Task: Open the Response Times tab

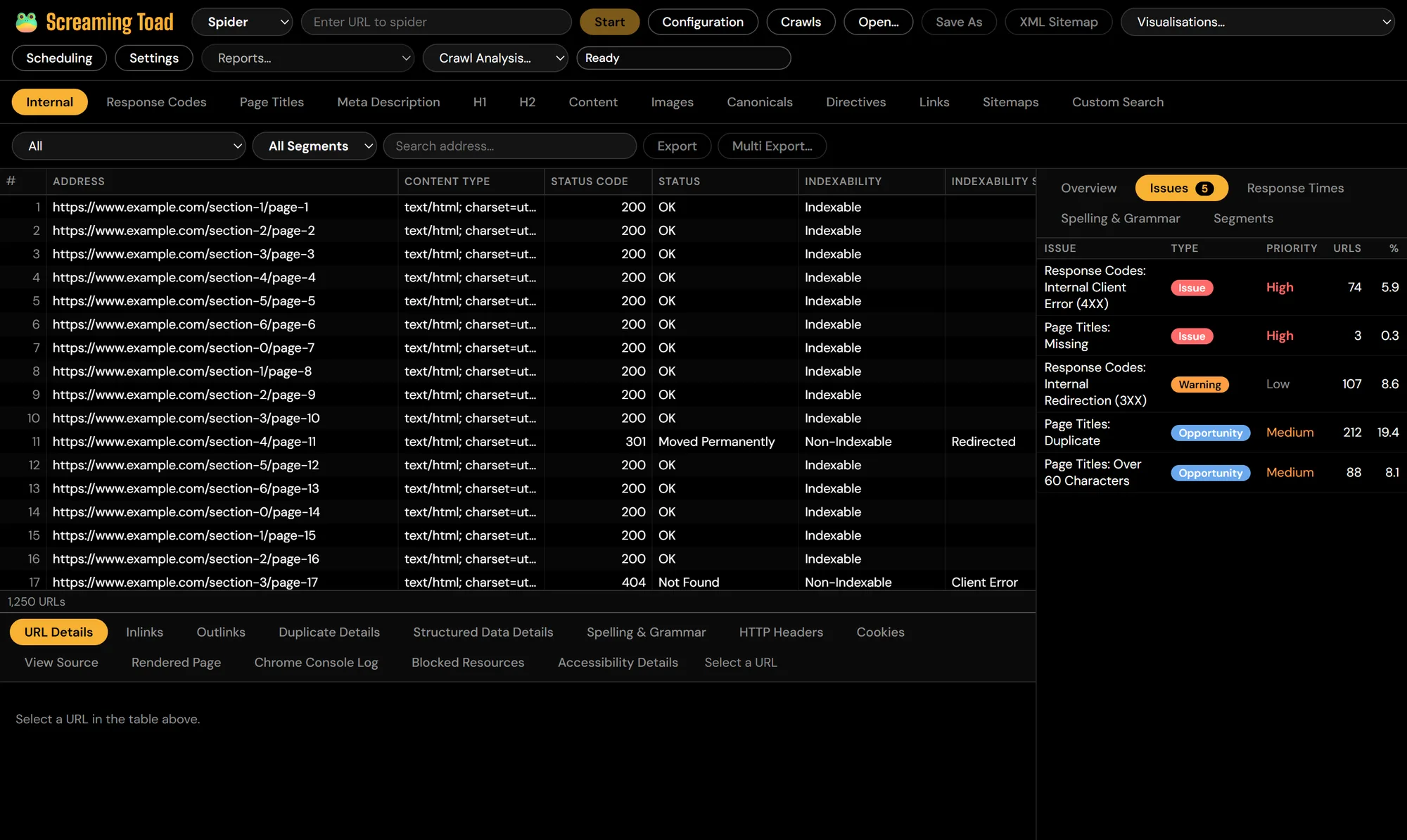Action: point(1295,188)
